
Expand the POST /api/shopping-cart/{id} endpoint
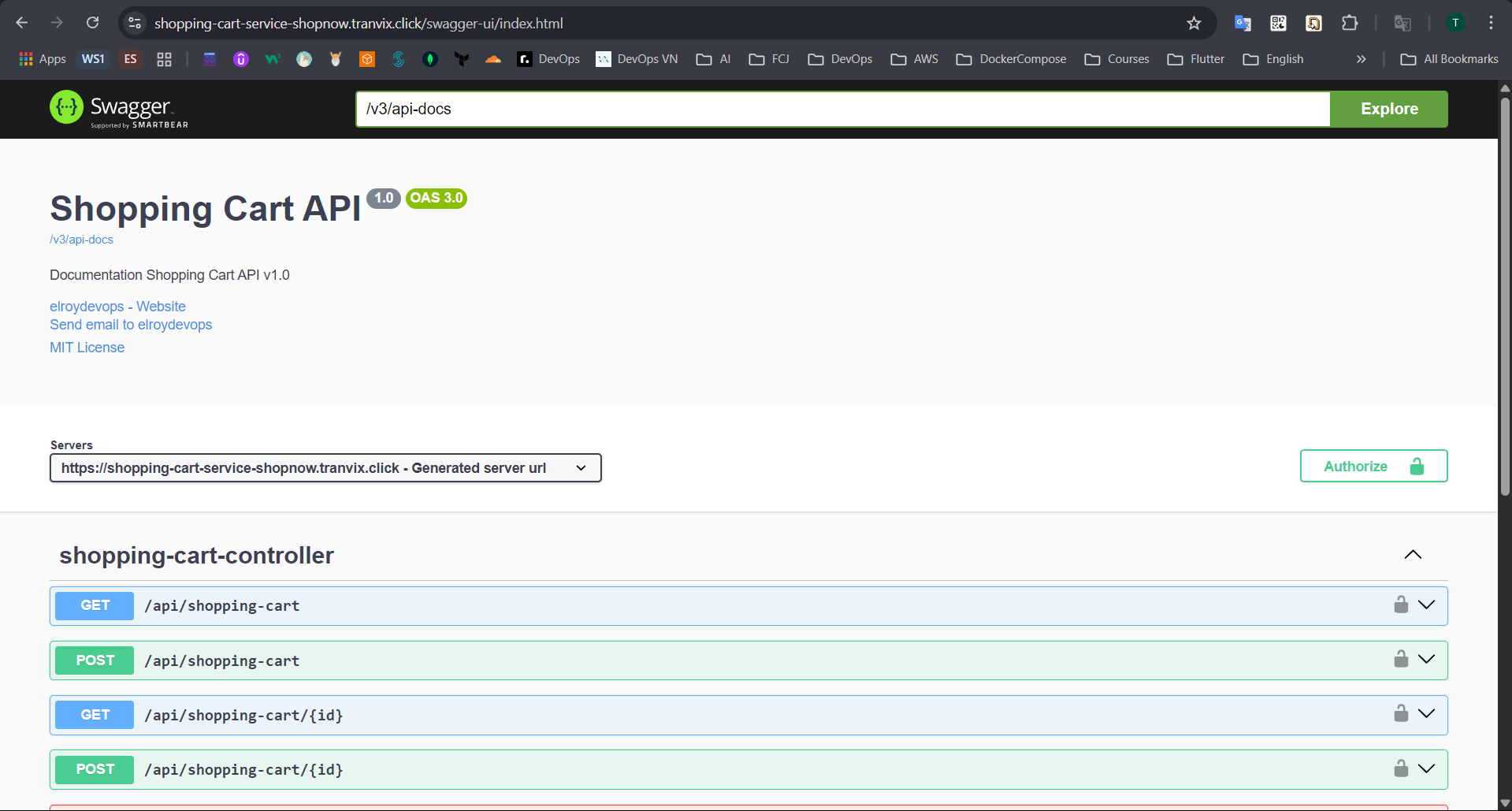pyautogui.click(x=1426, y=768)
